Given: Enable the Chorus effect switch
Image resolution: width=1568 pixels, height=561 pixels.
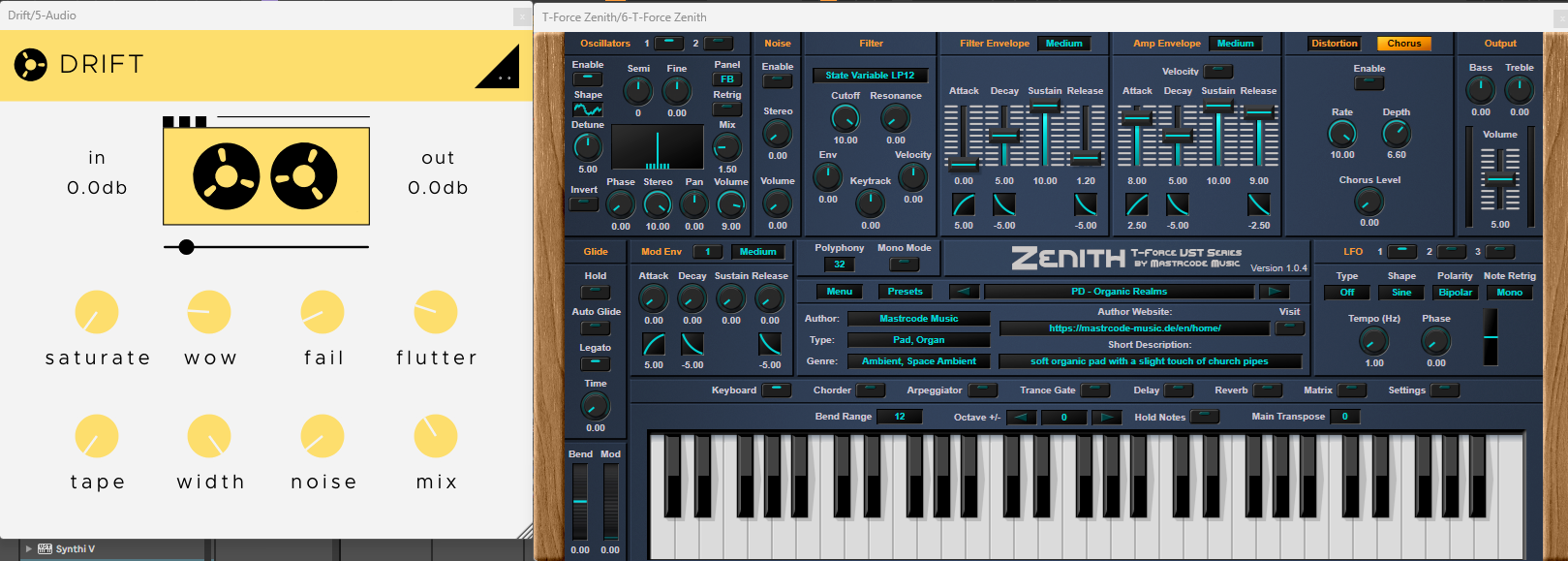Looking at the screenshot, I should pyautogui.click(x=1369, y=83).
